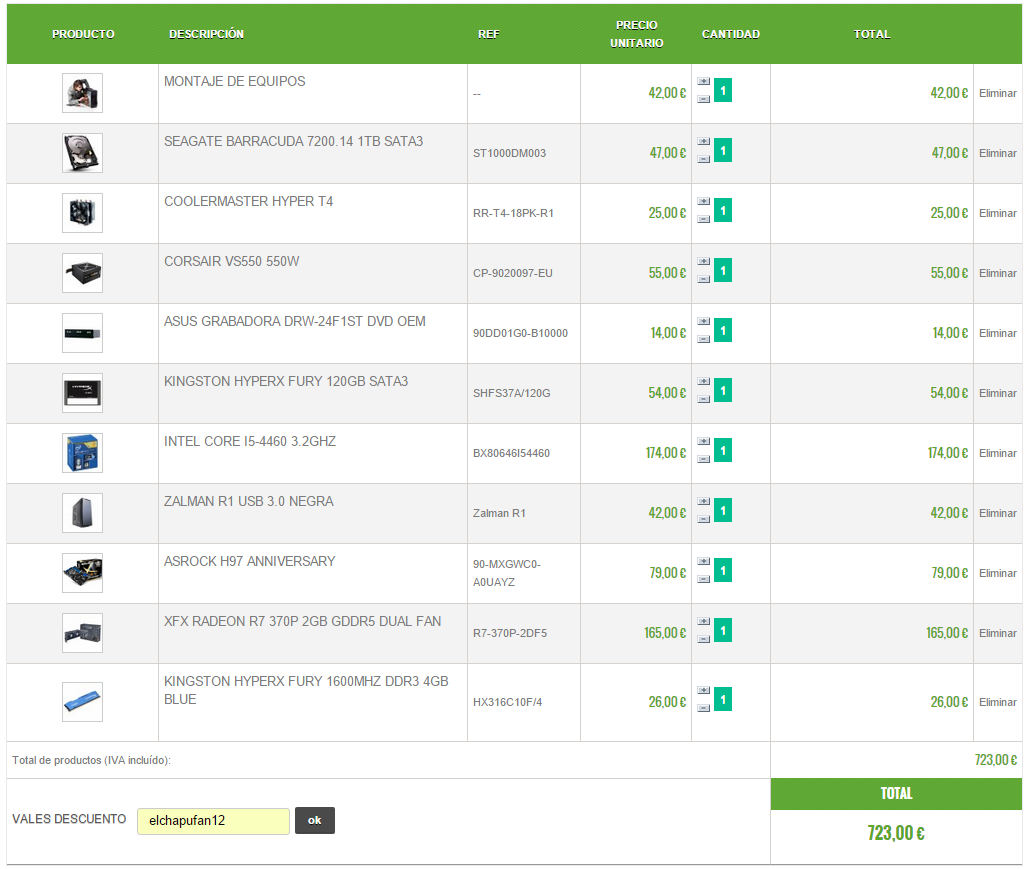The width and height of the screenshot is (1028, 869).
Task: Click the final total 723,00 €
Action: 896,833
